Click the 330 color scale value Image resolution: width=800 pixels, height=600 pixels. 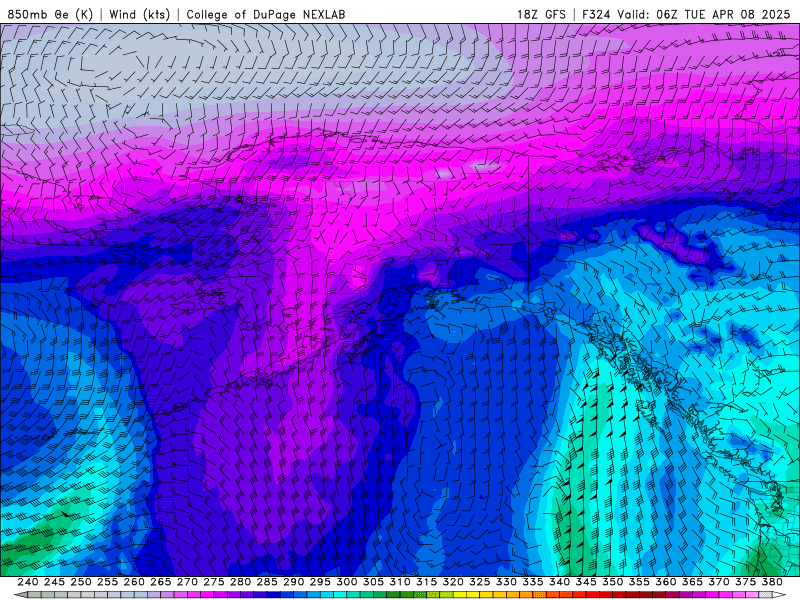click(506, 582)
